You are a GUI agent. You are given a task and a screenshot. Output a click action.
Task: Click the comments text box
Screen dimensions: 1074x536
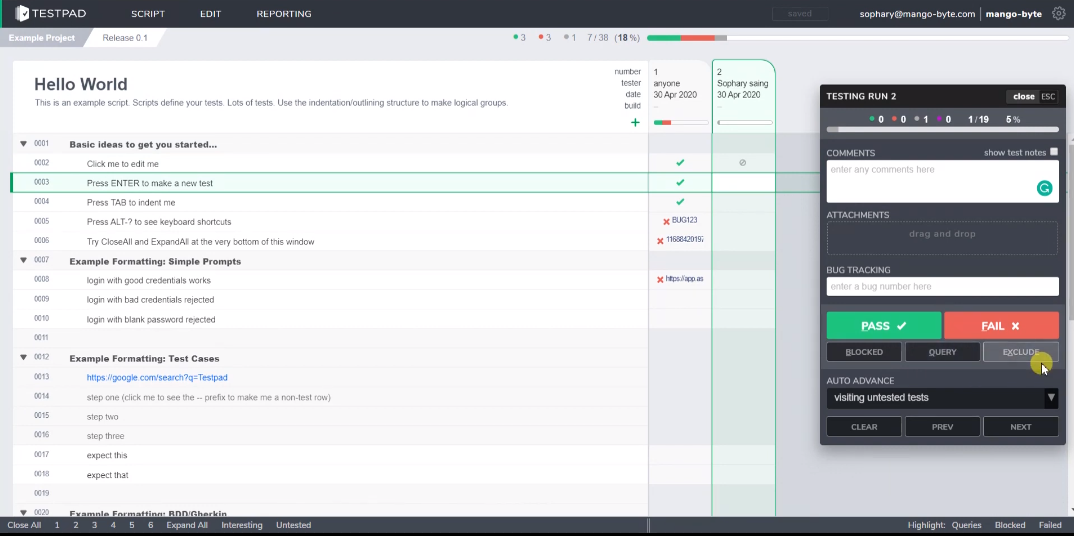(x=942, y=182)
